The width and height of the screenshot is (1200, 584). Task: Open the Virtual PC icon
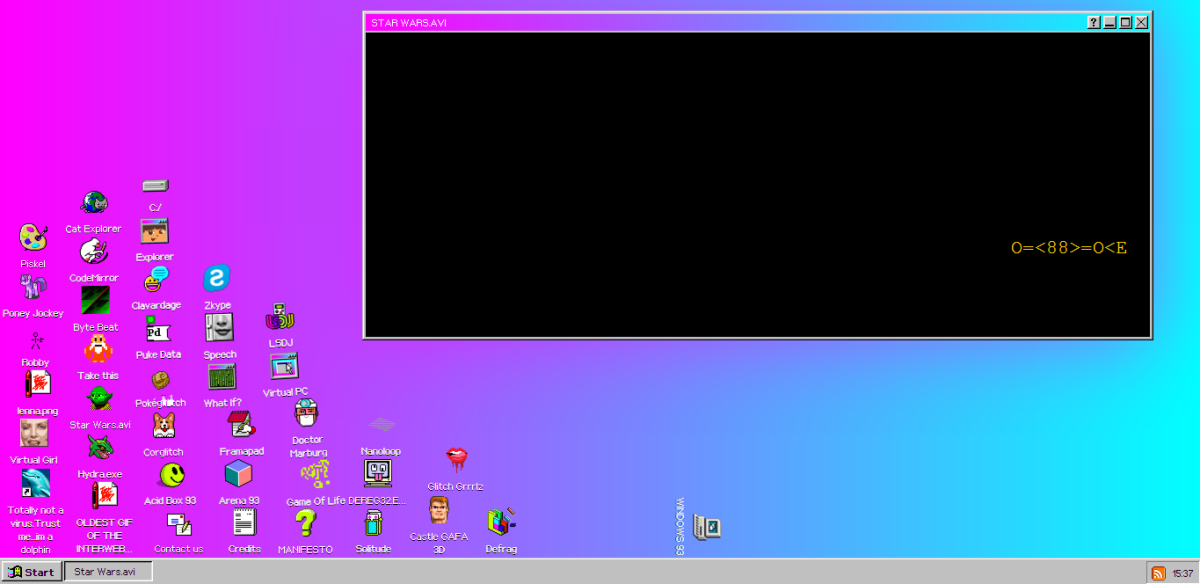[x=285, y=366]
